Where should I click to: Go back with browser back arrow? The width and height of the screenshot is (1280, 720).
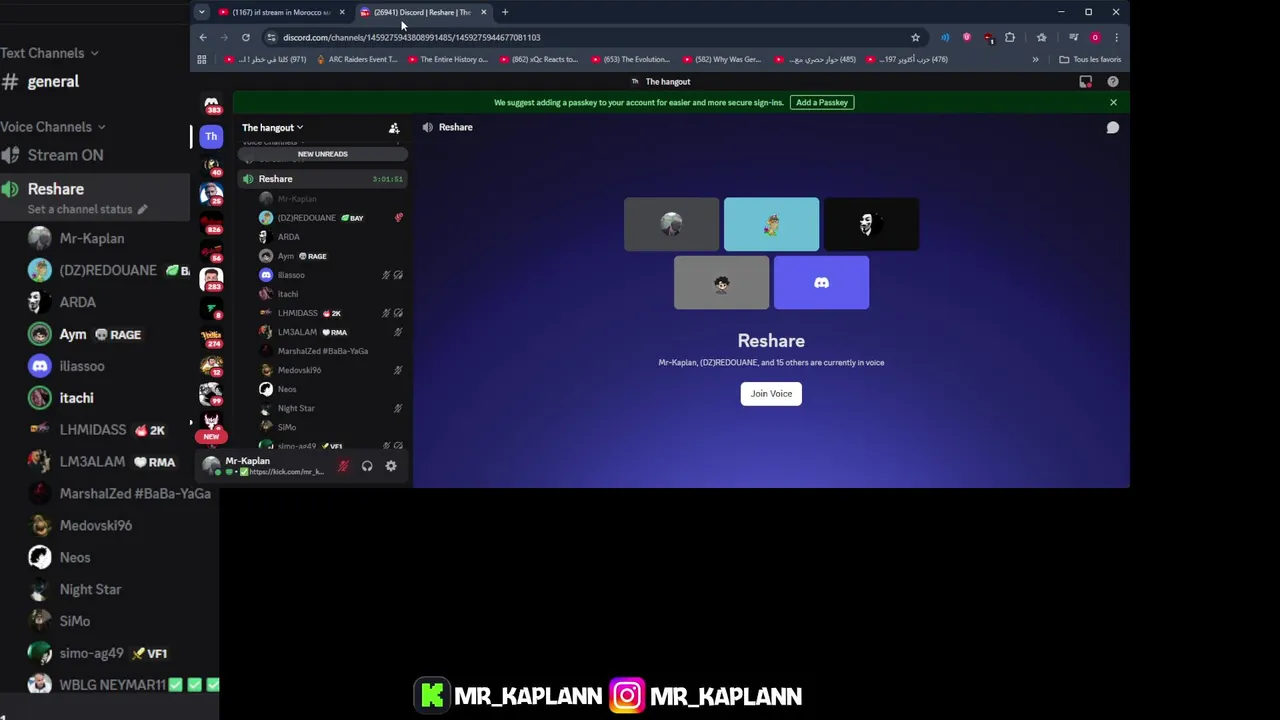(x=203, y=37)
